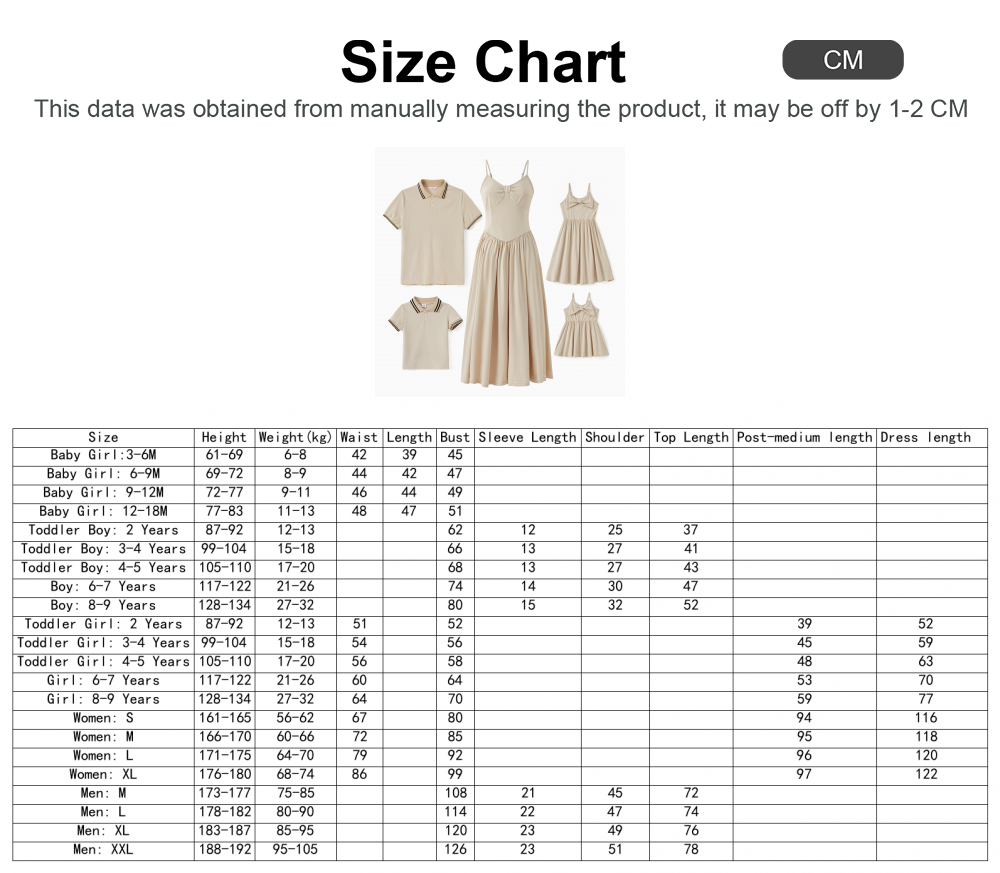Click the Women: XL dress length value 122
Viewport: 1000px width, 873px height.
[926, 774]
